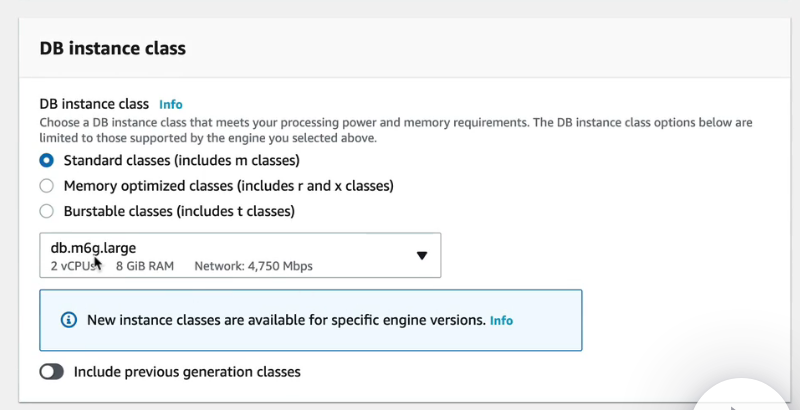Open the Info link beside DB instance class label

[171, 104]
